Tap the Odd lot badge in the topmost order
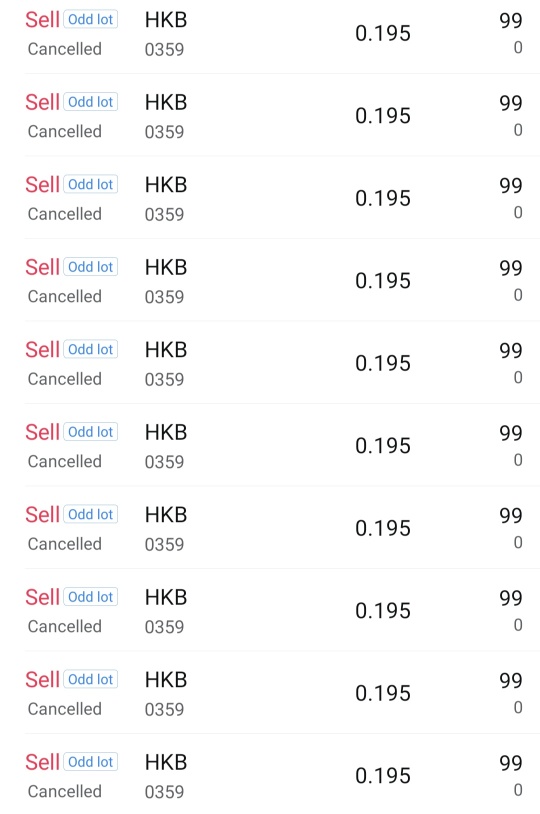The height and width of the screenshot is (814, 540). [91, 19]
